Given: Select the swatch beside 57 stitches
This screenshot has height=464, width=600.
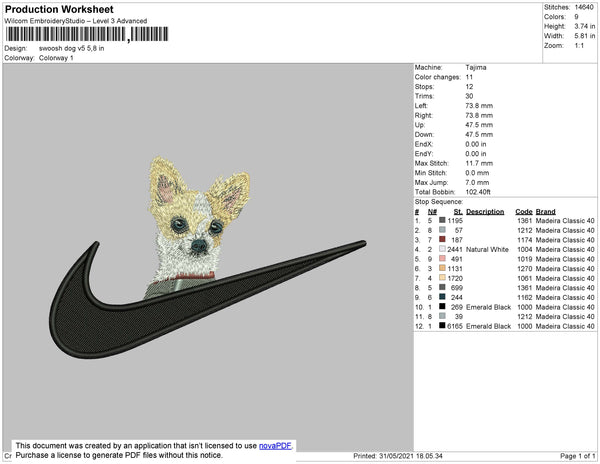Looking at the screenshot, I should [x=442, y=230].
